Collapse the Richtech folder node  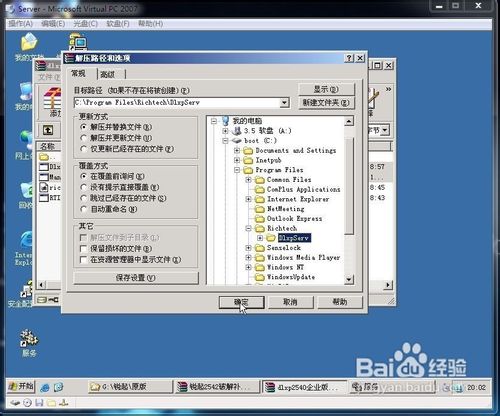click(x=248, y=229)
